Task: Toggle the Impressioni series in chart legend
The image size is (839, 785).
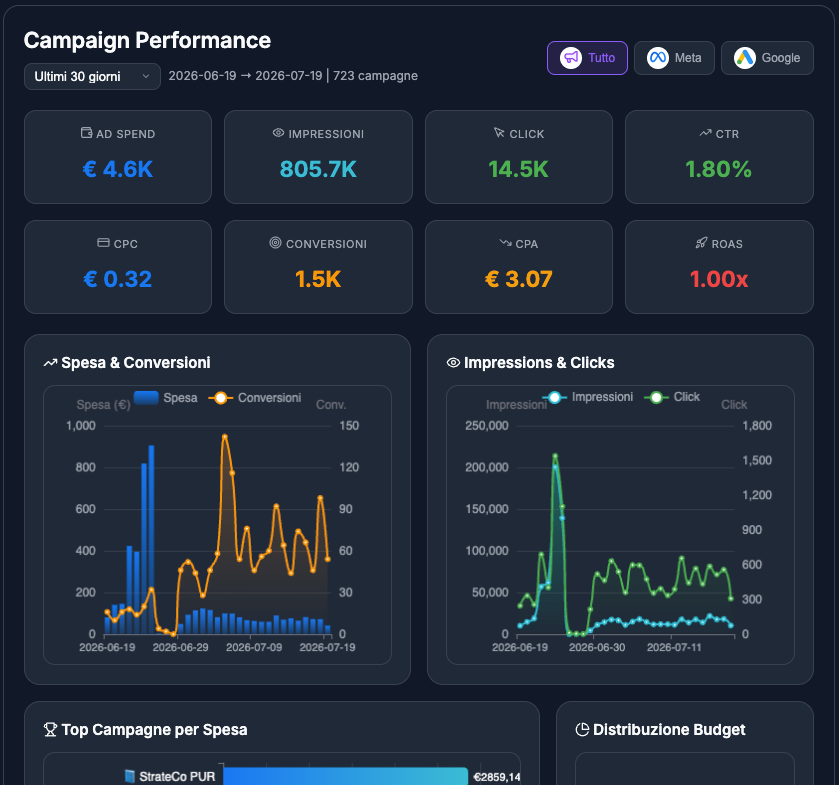Action: (588, 397)
